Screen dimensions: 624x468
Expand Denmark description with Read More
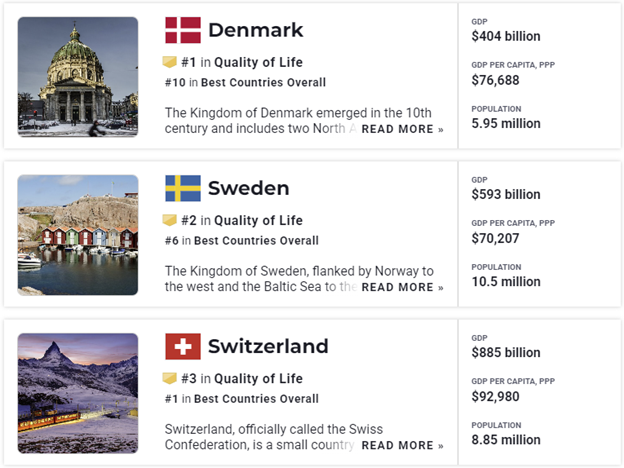click(x=402, y=129)
